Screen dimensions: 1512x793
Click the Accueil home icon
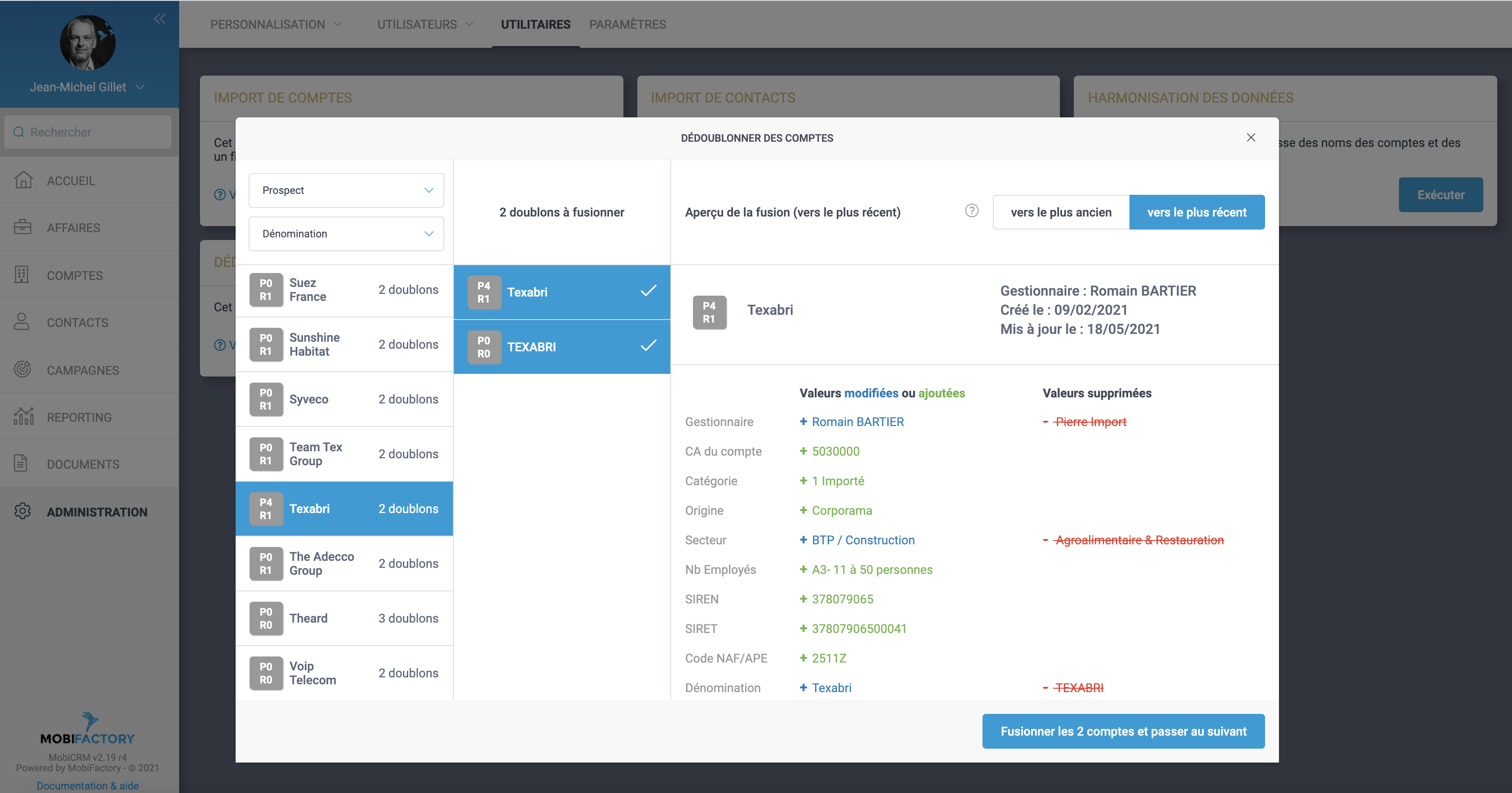point(23,180)
